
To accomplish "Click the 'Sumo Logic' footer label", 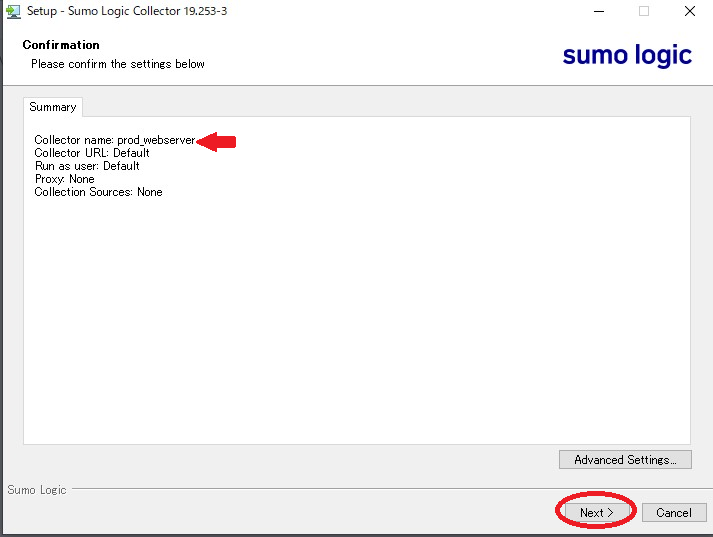I will tap(37, 490).
